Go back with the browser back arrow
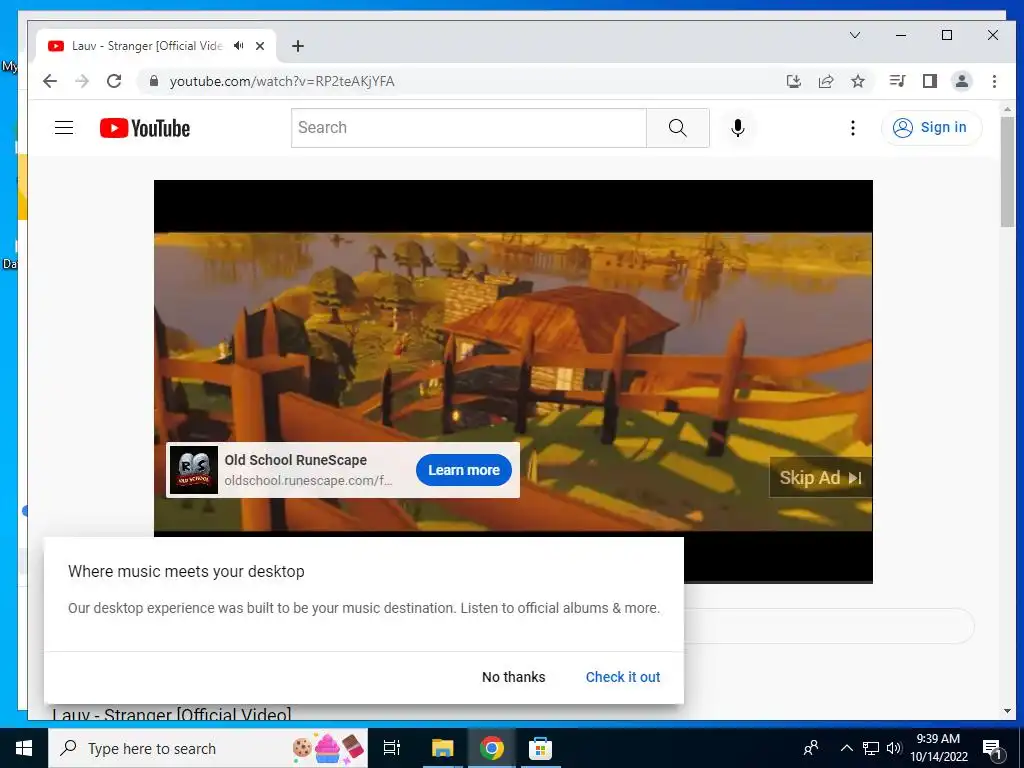Image resolution: width=1024 pixels, height=768 pixels. click(50, 81)
